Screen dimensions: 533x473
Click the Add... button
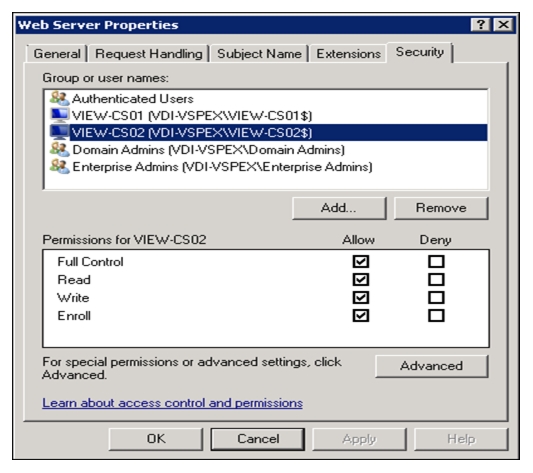tap(339, 208)
